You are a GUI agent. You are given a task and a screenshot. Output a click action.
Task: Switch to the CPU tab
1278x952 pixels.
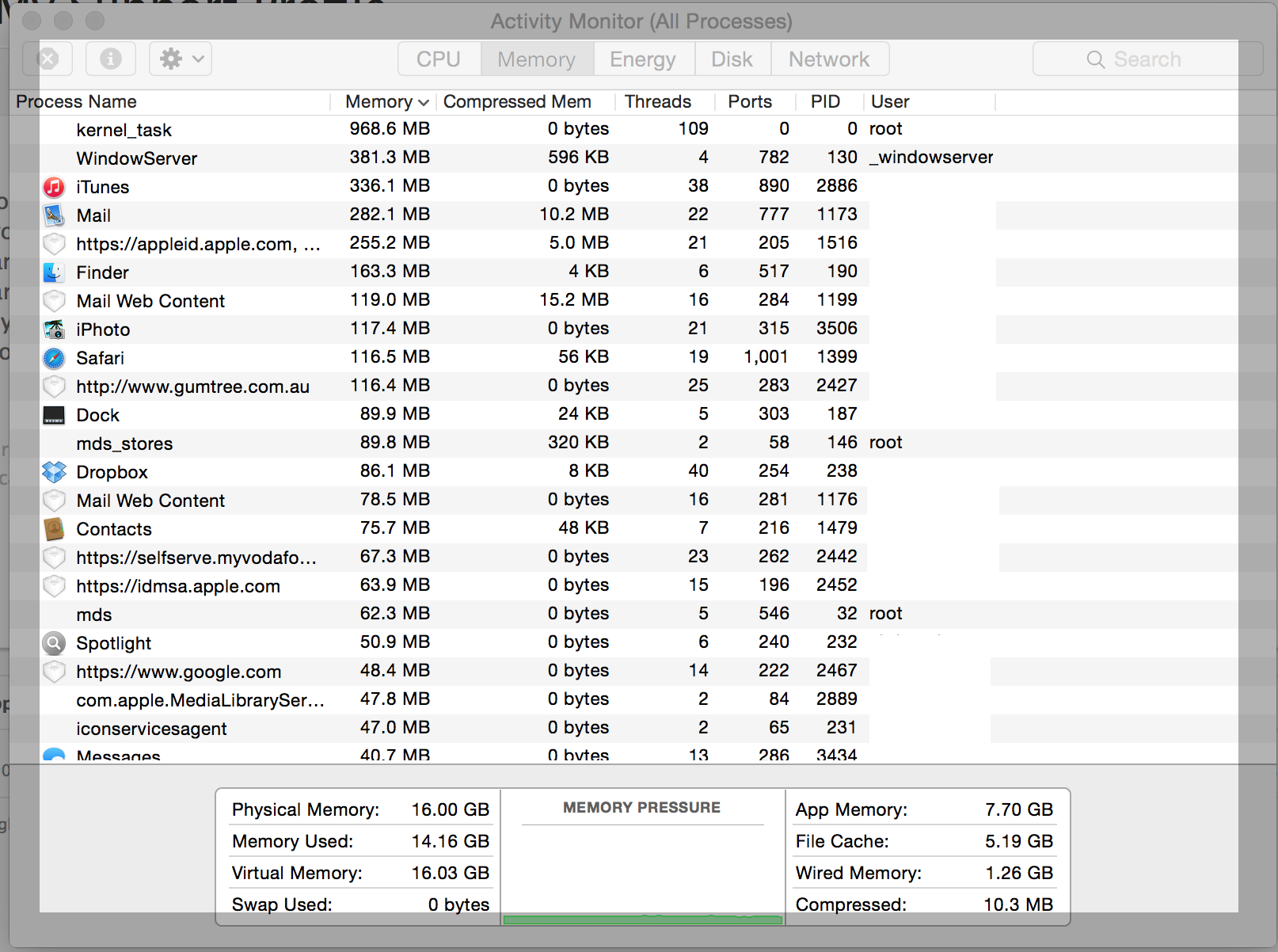point(439,59)
